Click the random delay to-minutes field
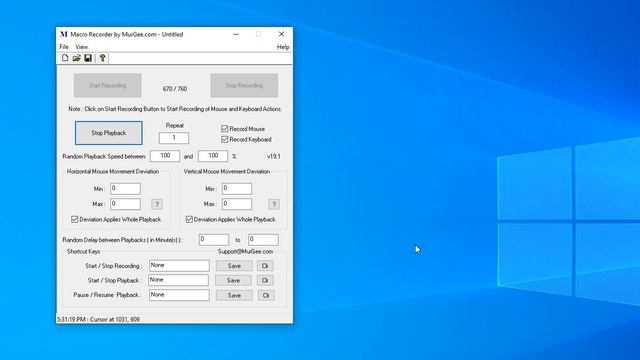Viewport: 640px width, 360px height. (x=263, y=240)
